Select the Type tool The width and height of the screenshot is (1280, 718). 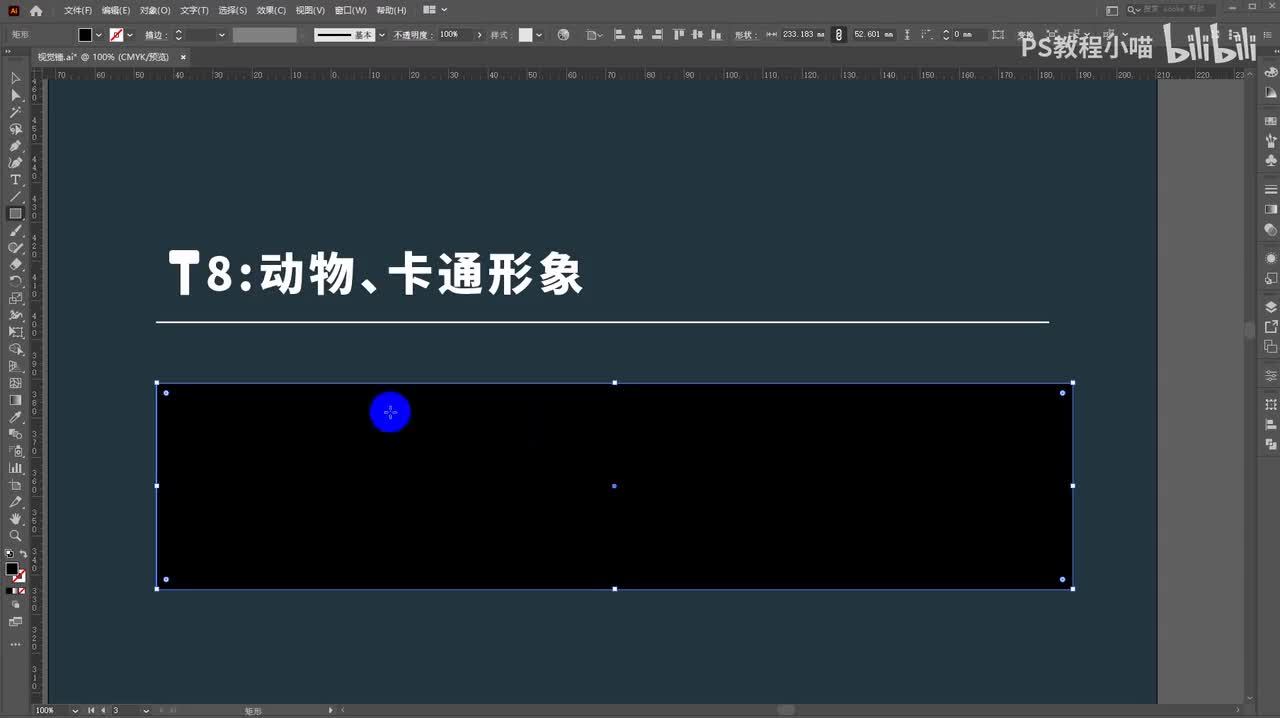click(15, 179)
